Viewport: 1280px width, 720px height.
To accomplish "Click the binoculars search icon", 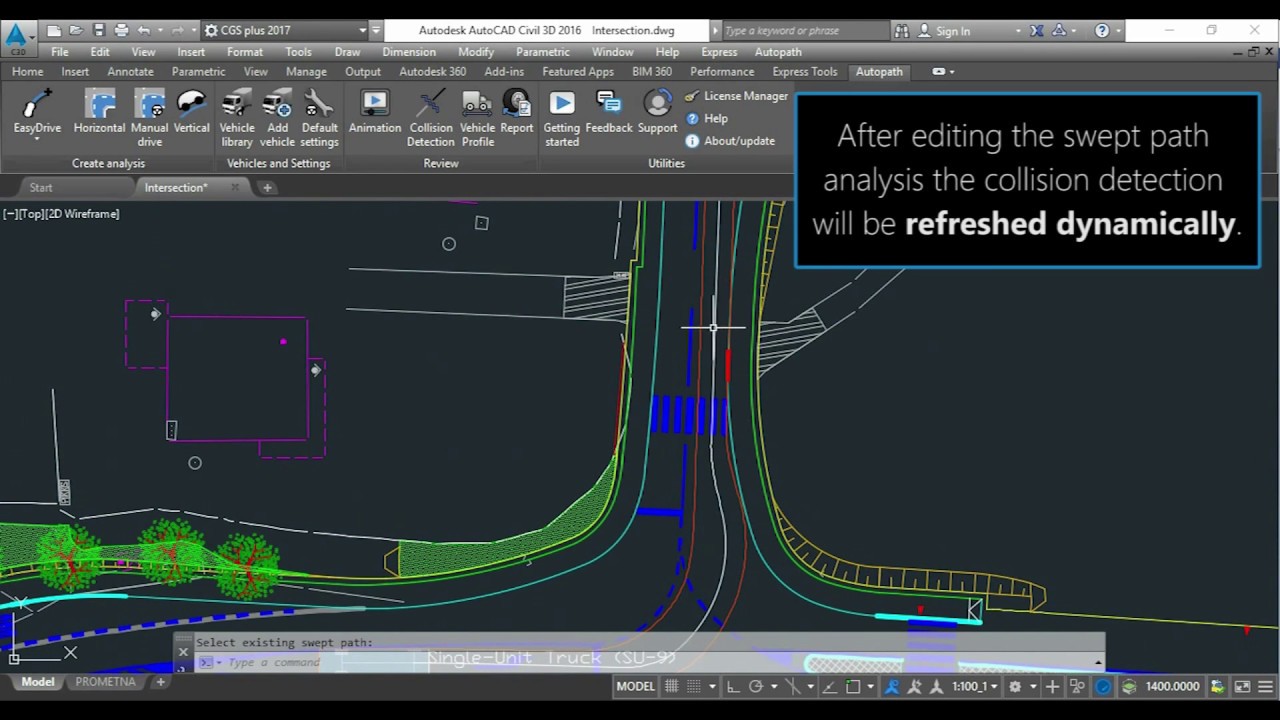I will click(902, 31).
